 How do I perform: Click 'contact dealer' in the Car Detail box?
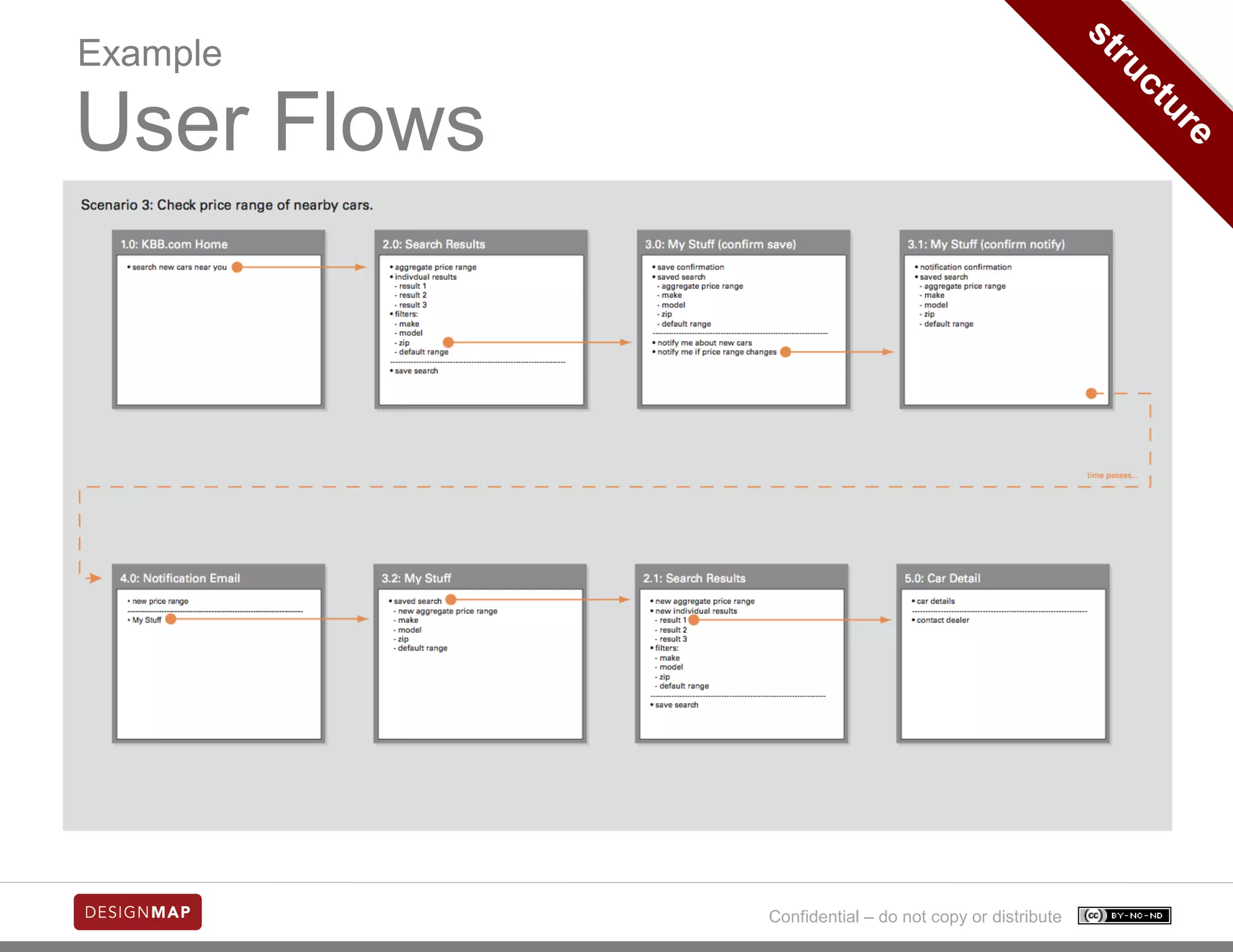(943, 620)
